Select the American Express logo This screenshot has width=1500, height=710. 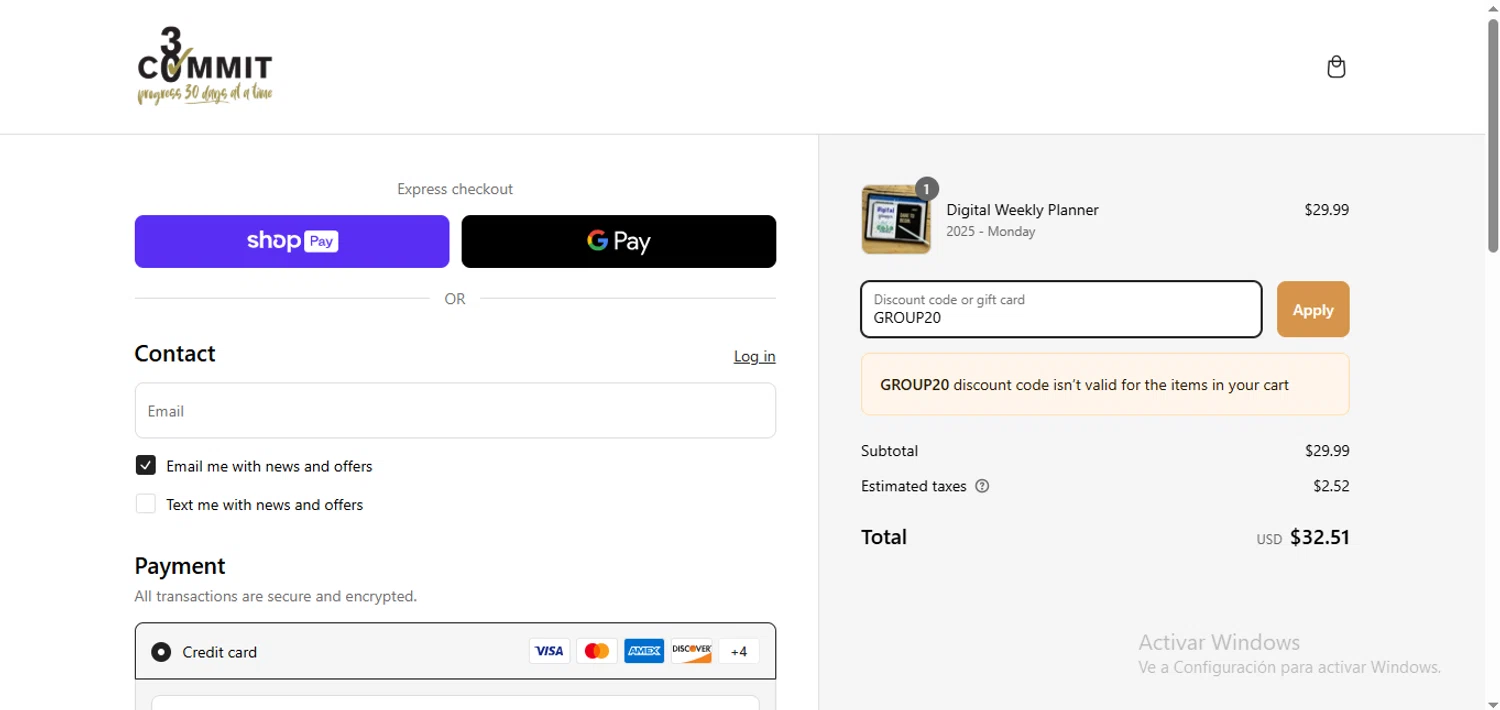point(644,652)
